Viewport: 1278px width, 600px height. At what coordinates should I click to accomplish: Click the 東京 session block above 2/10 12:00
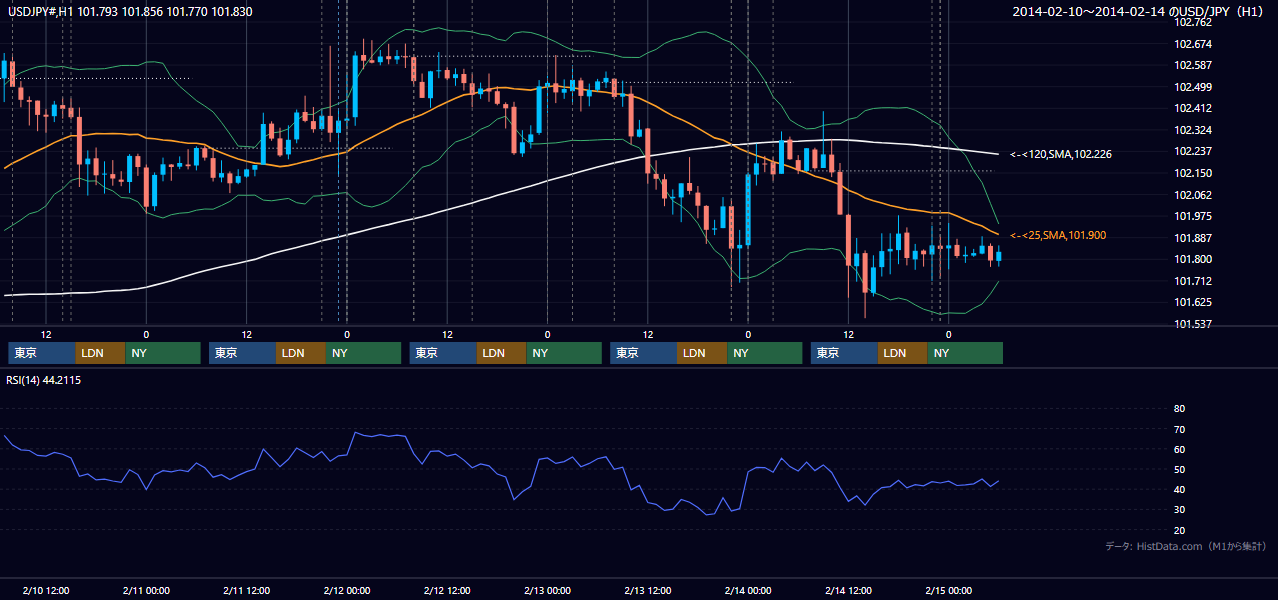[41, 353]
